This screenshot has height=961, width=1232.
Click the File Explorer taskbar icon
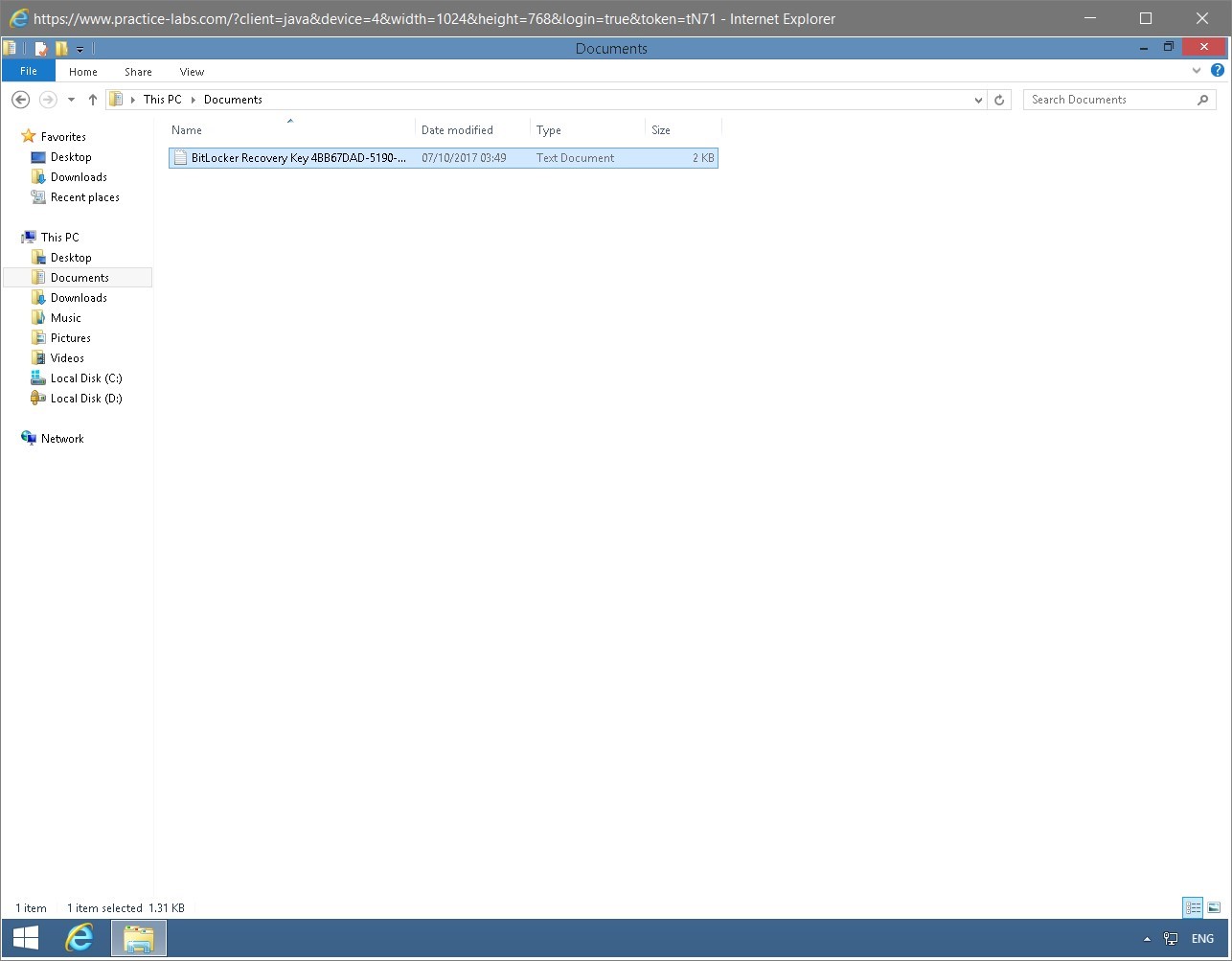[138, 938]
